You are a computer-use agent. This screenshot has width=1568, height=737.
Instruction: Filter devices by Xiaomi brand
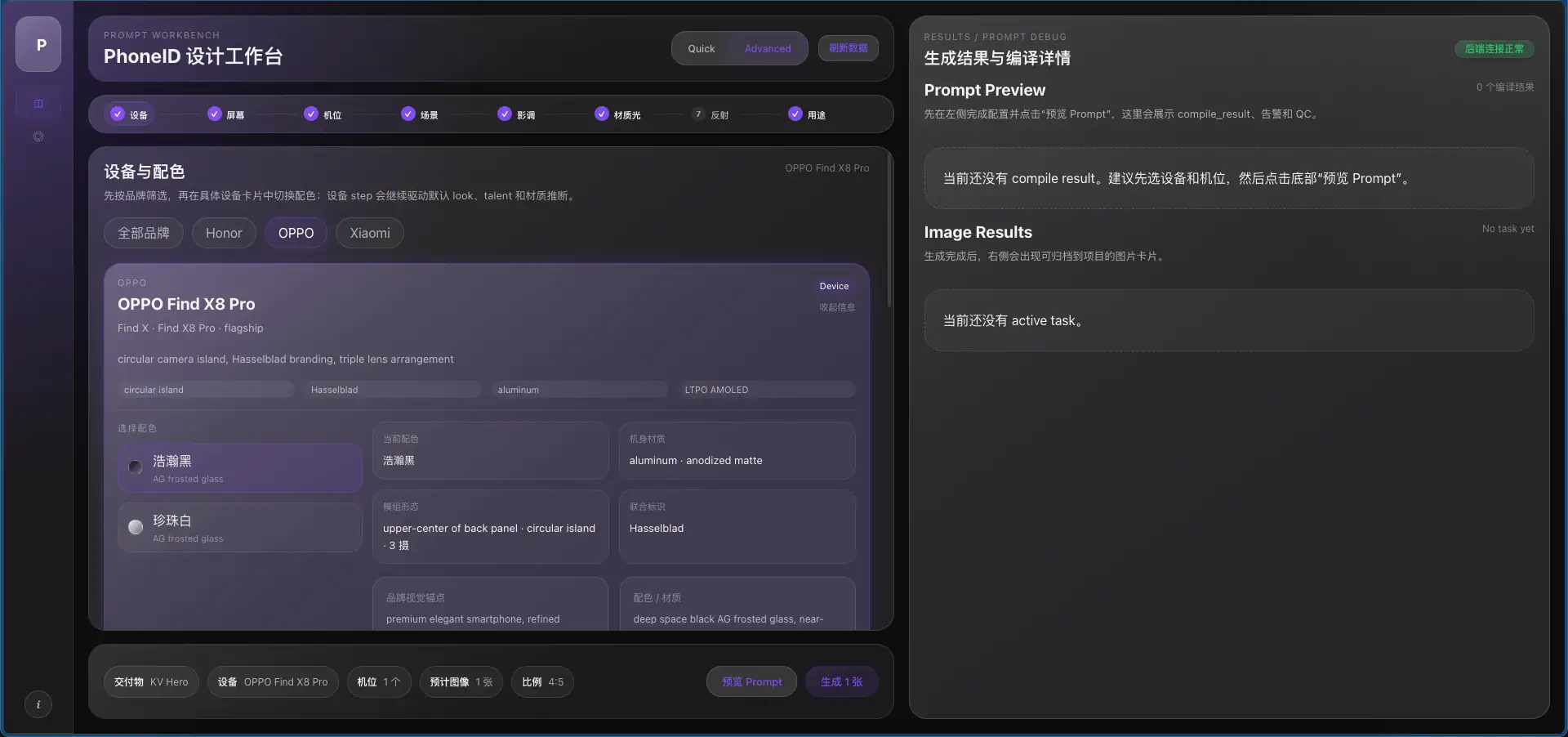(370, 233)
